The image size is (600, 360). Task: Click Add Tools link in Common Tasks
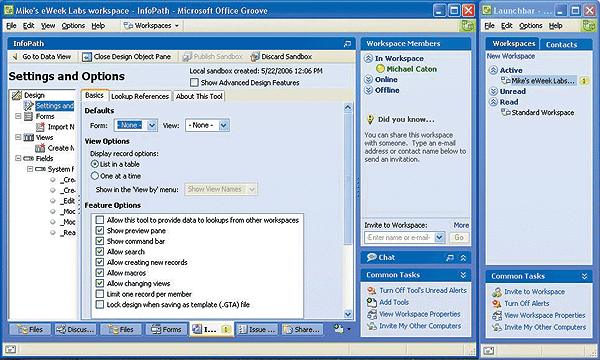394,302
